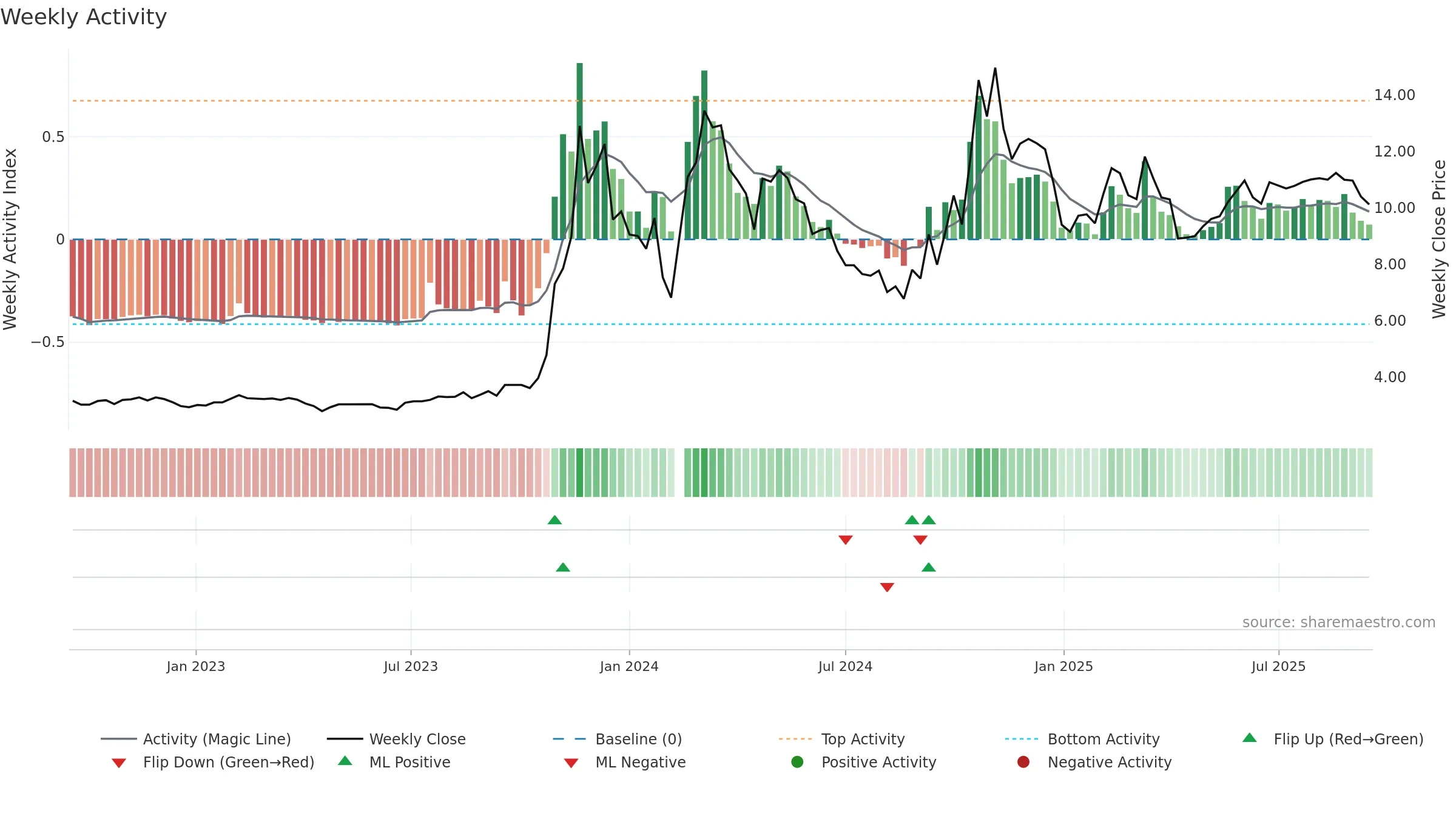Toggle Flip Down (Green→Red) legend entry
This screenshot has width=1456, height=819.
pos(212,762)
